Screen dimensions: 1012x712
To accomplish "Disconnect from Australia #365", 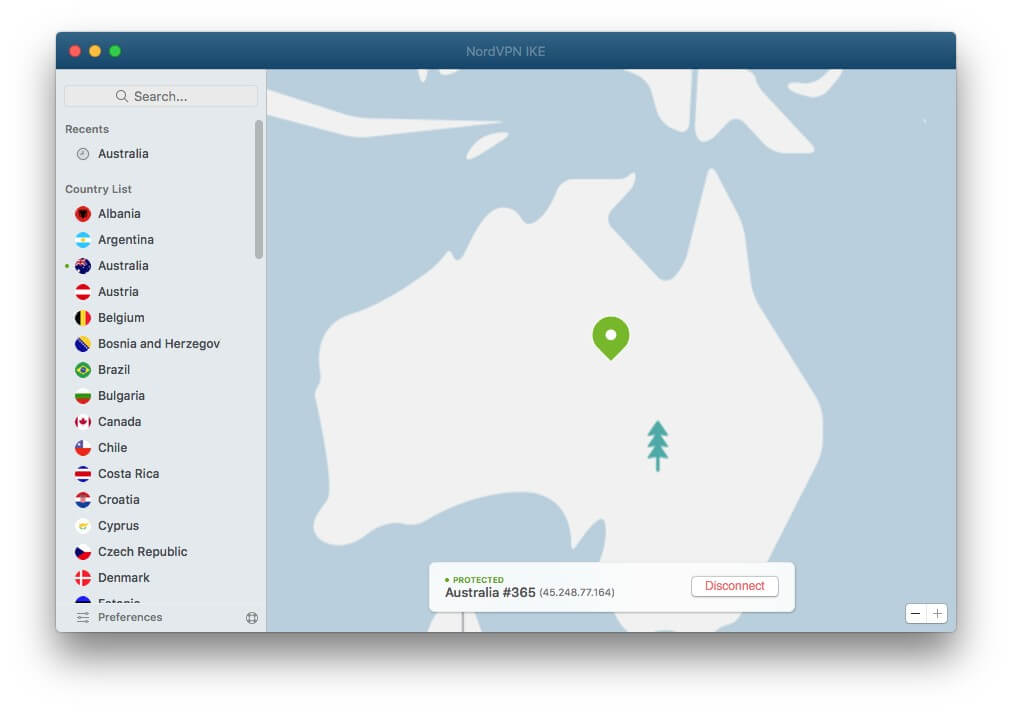I will [x=734, y=585].
